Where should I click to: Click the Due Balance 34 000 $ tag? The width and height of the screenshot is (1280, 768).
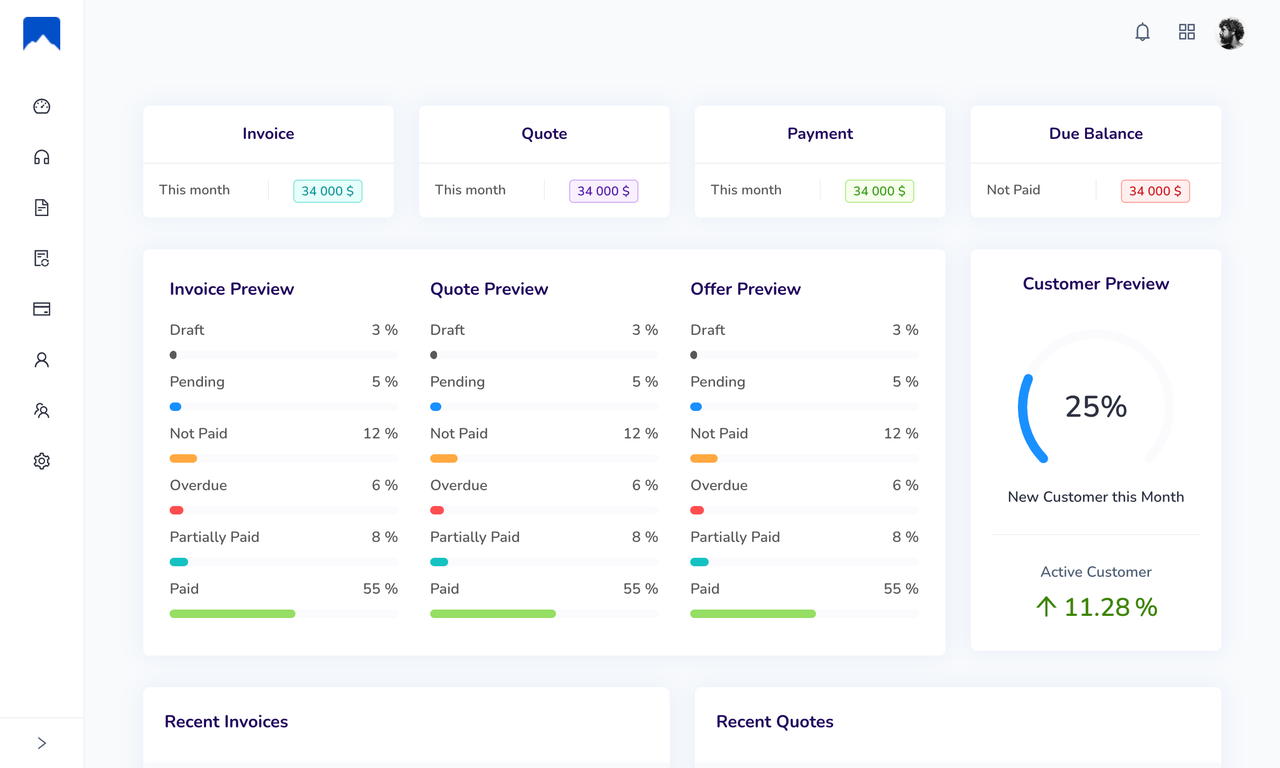click(1155, 191)
